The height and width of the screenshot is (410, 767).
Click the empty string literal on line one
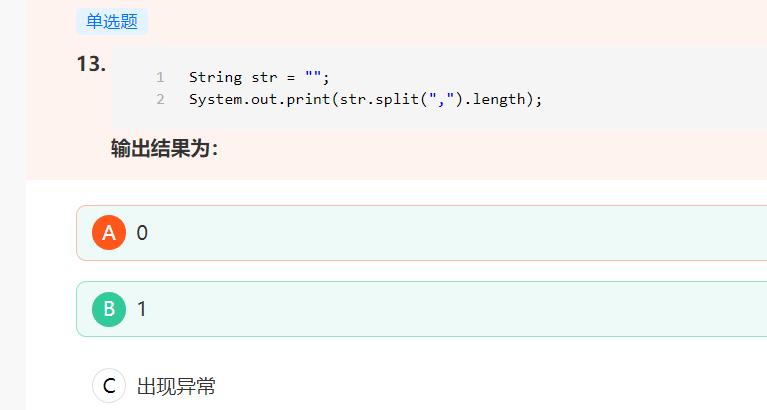coord(313,77)
